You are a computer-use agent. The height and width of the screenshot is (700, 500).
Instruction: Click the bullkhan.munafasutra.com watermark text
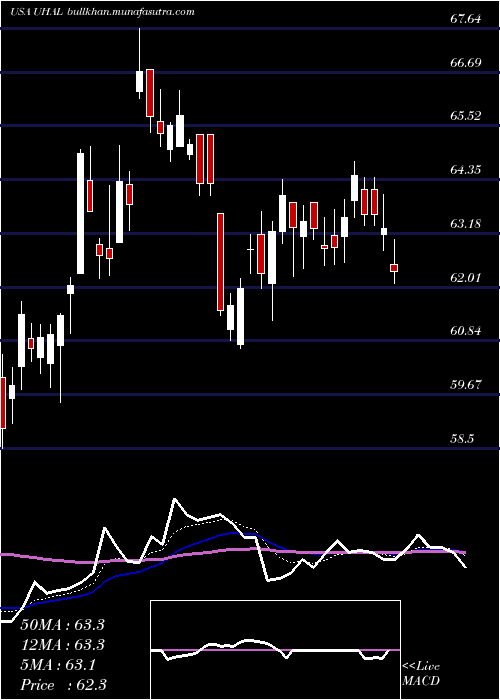coord(130,12)
